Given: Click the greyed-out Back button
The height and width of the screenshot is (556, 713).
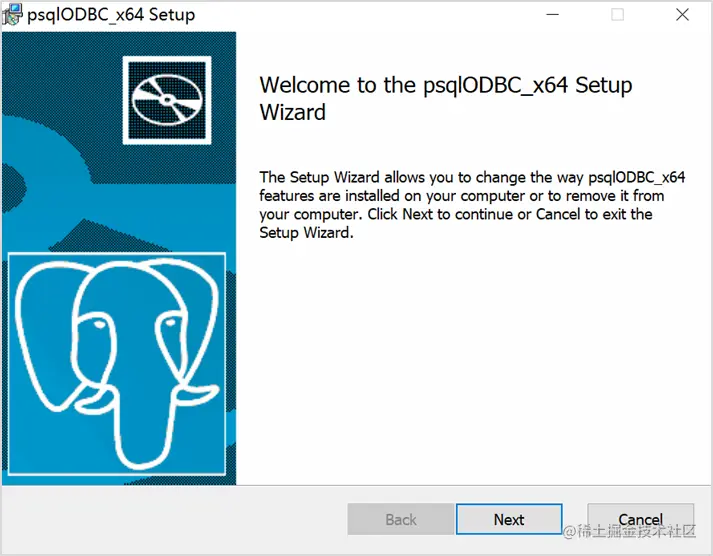Looking at the screenshot, I should [401, 519].
